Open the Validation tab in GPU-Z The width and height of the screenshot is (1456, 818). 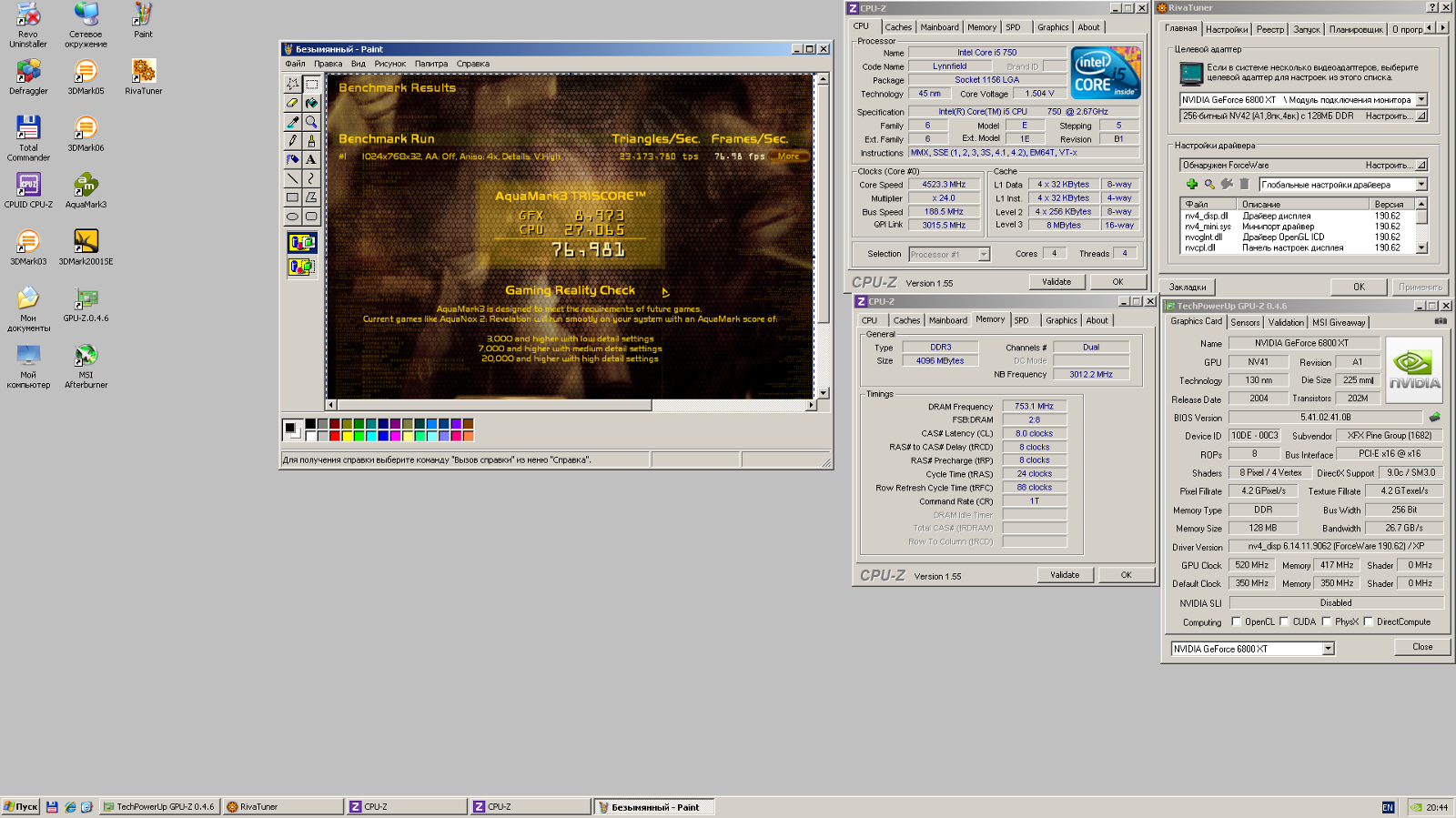[1286, 322]
